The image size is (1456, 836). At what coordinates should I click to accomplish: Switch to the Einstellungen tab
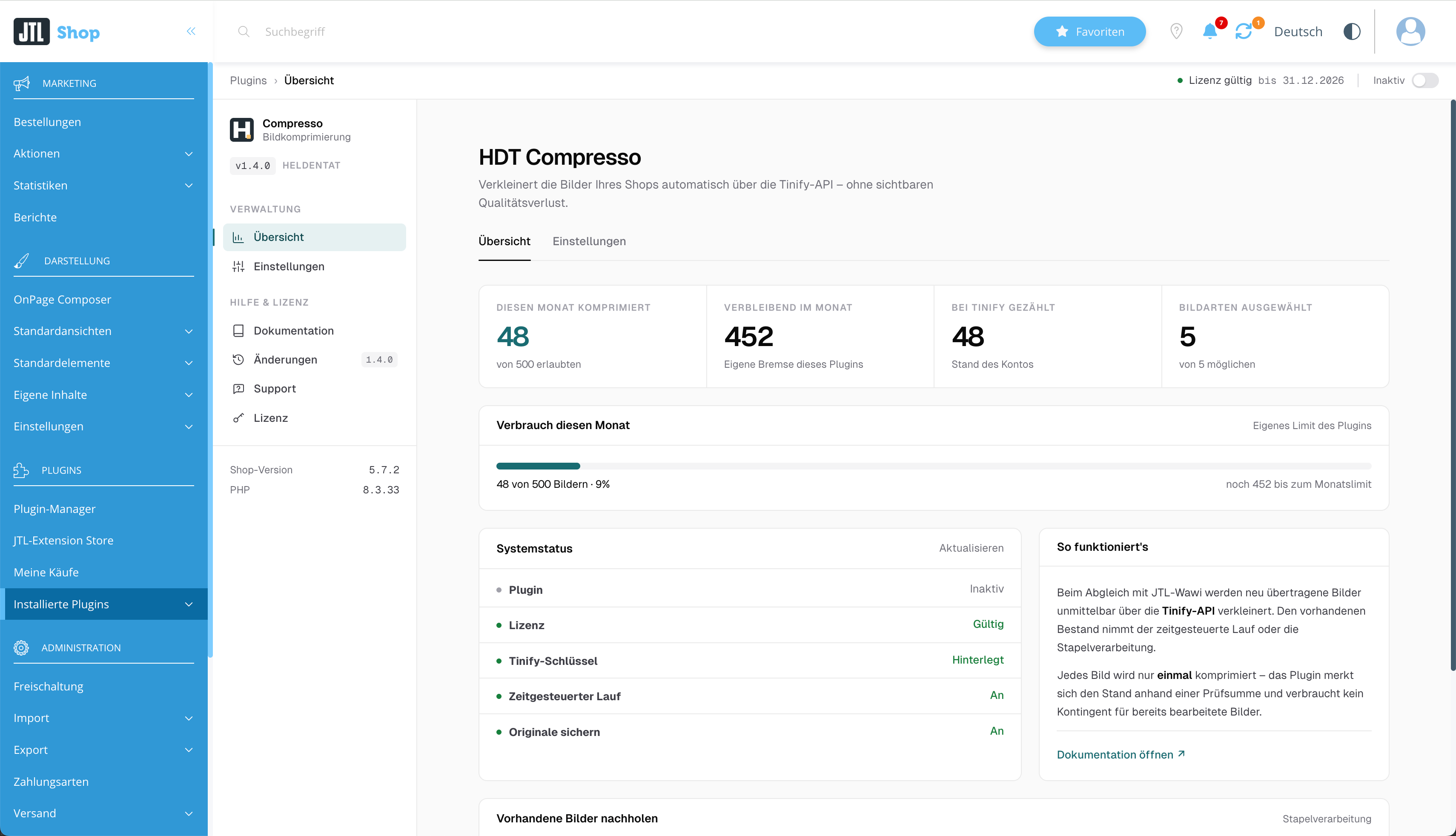tap(589, 241)
